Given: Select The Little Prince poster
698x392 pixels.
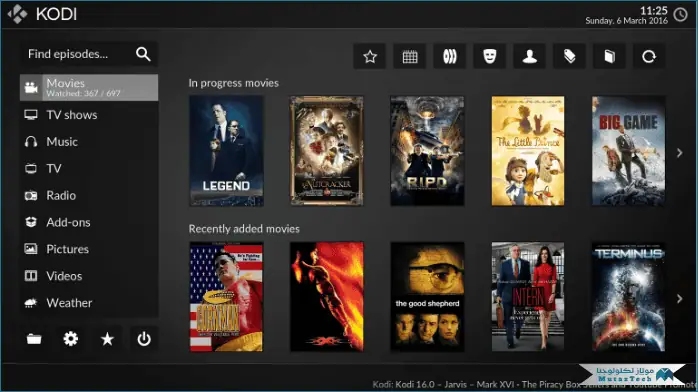Looking at the screenshot, I should 528,151.
